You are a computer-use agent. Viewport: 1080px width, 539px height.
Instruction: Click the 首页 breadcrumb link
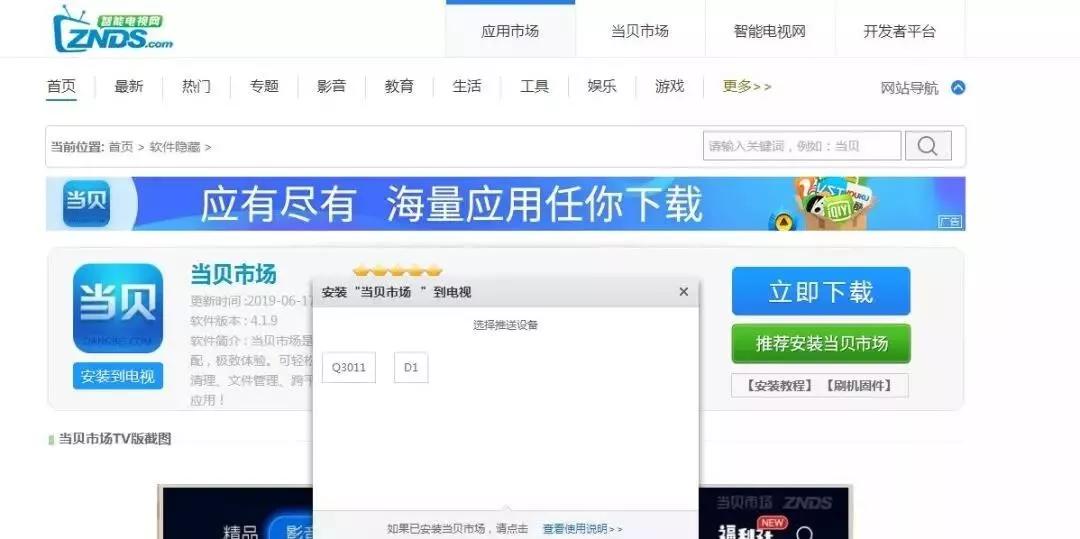(x=121, y=147)
